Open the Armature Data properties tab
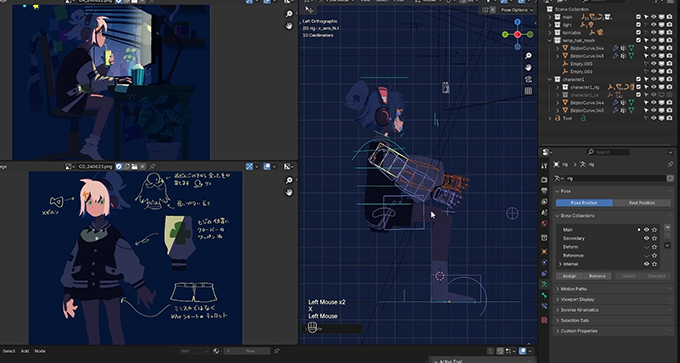The image size is (680, 363). coord(544,285)
